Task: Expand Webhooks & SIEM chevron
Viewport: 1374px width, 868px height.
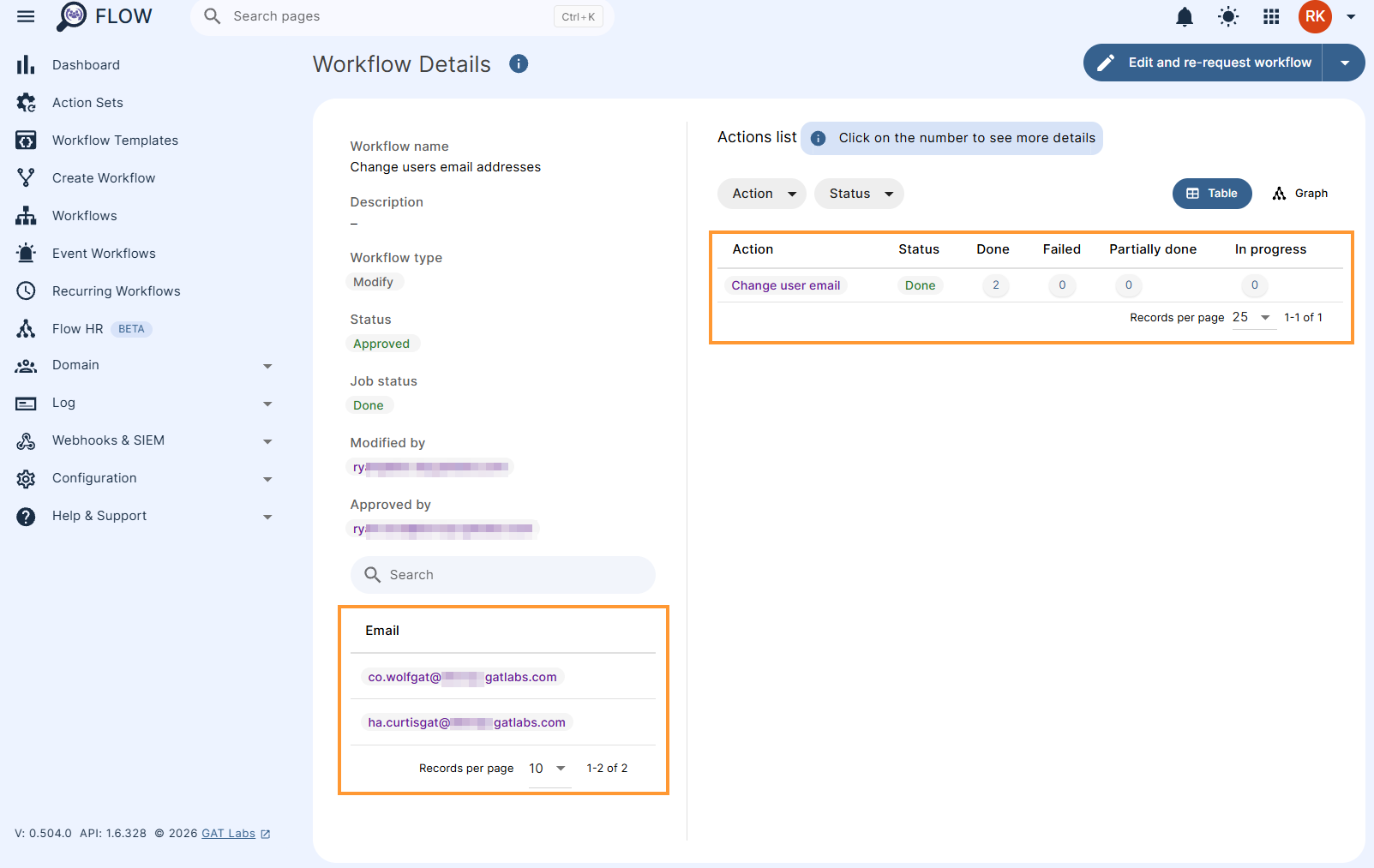Action: (x=267, y=442)
